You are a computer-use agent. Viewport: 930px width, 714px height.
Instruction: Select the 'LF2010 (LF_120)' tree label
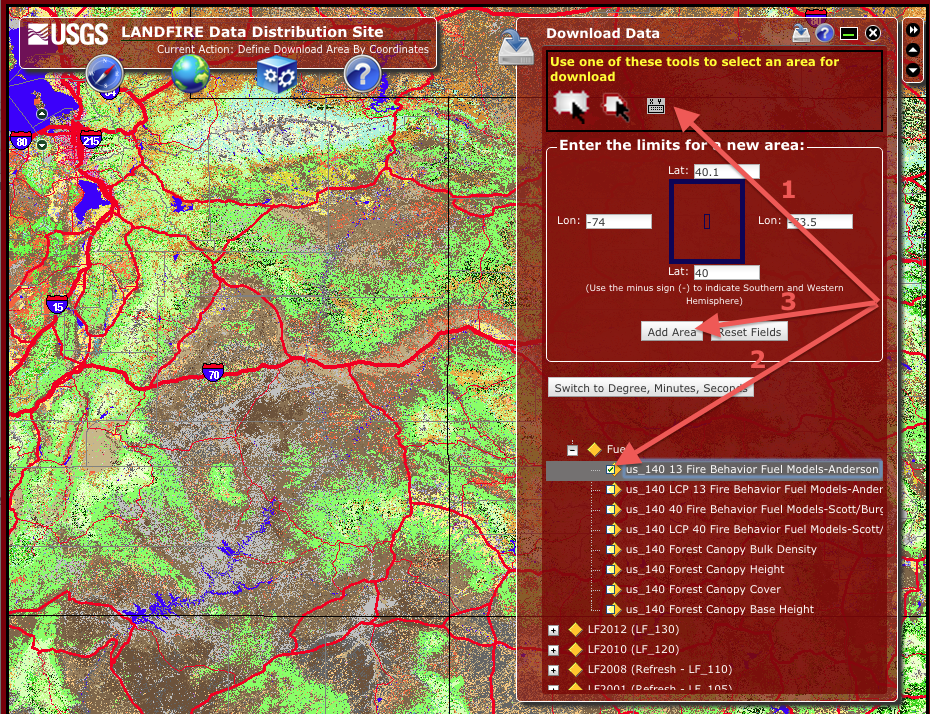click(x=633, y=649)
